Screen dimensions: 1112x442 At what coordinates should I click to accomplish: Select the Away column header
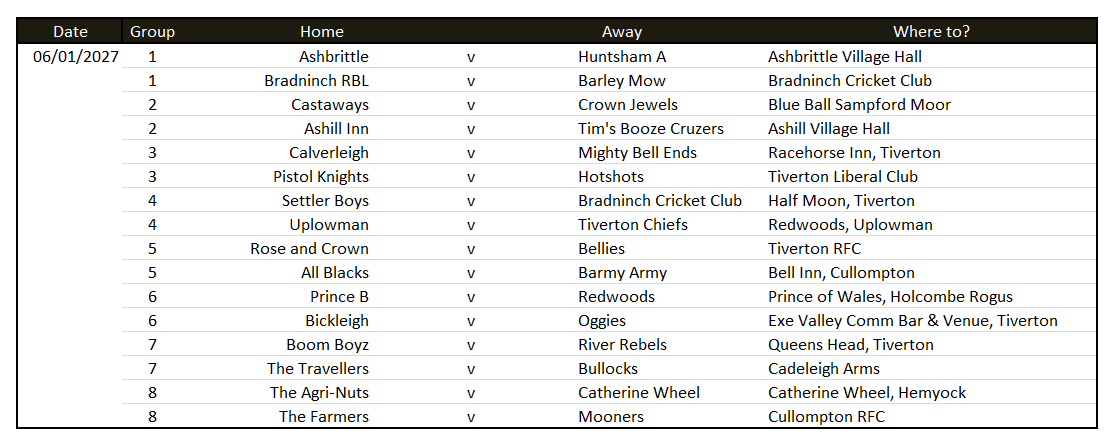(622, 31)
